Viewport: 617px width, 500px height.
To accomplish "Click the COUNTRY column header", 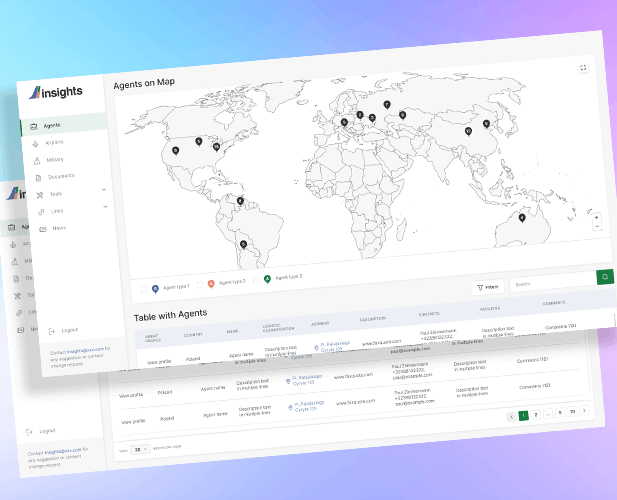I will click(193, 335).
